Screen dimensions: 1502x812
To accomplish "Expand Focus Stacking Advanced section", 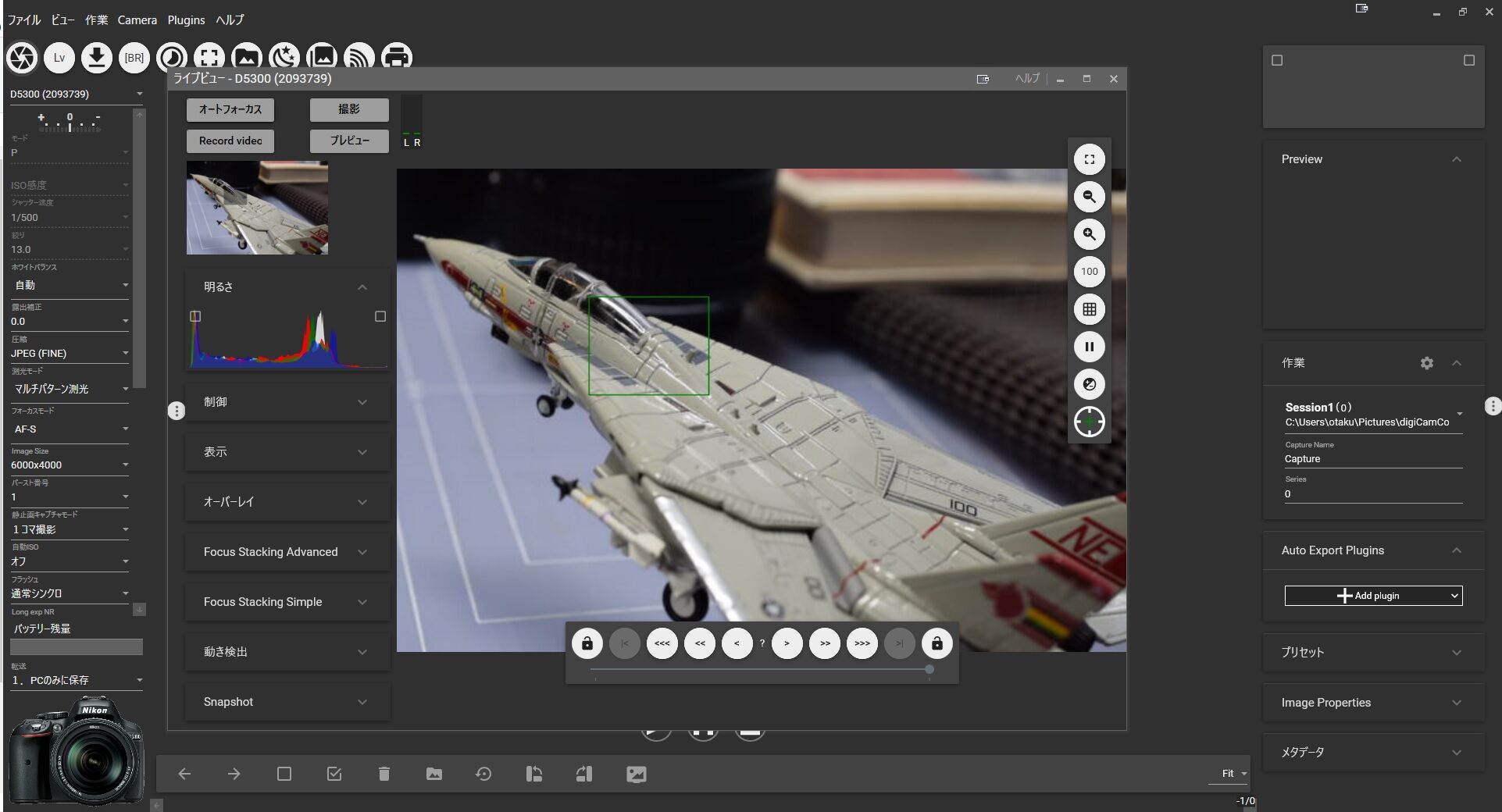I will (x=287, y=552).
